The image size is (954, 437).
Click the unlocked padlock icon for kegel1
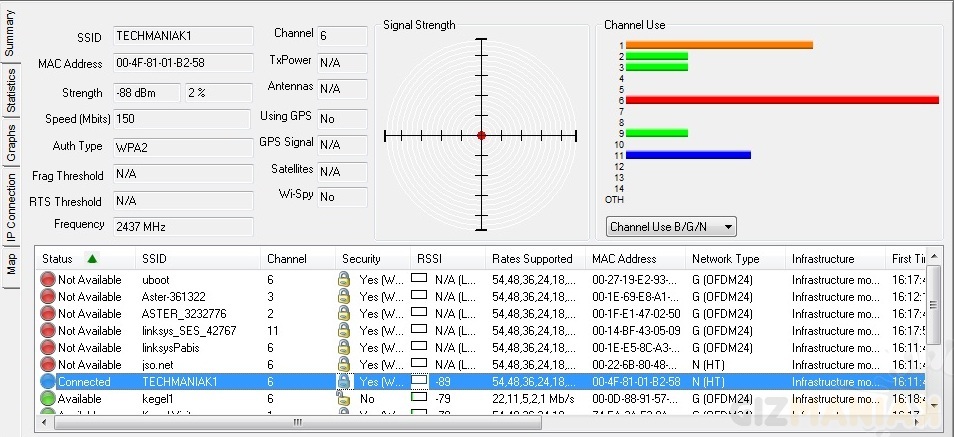click(343, 398)
